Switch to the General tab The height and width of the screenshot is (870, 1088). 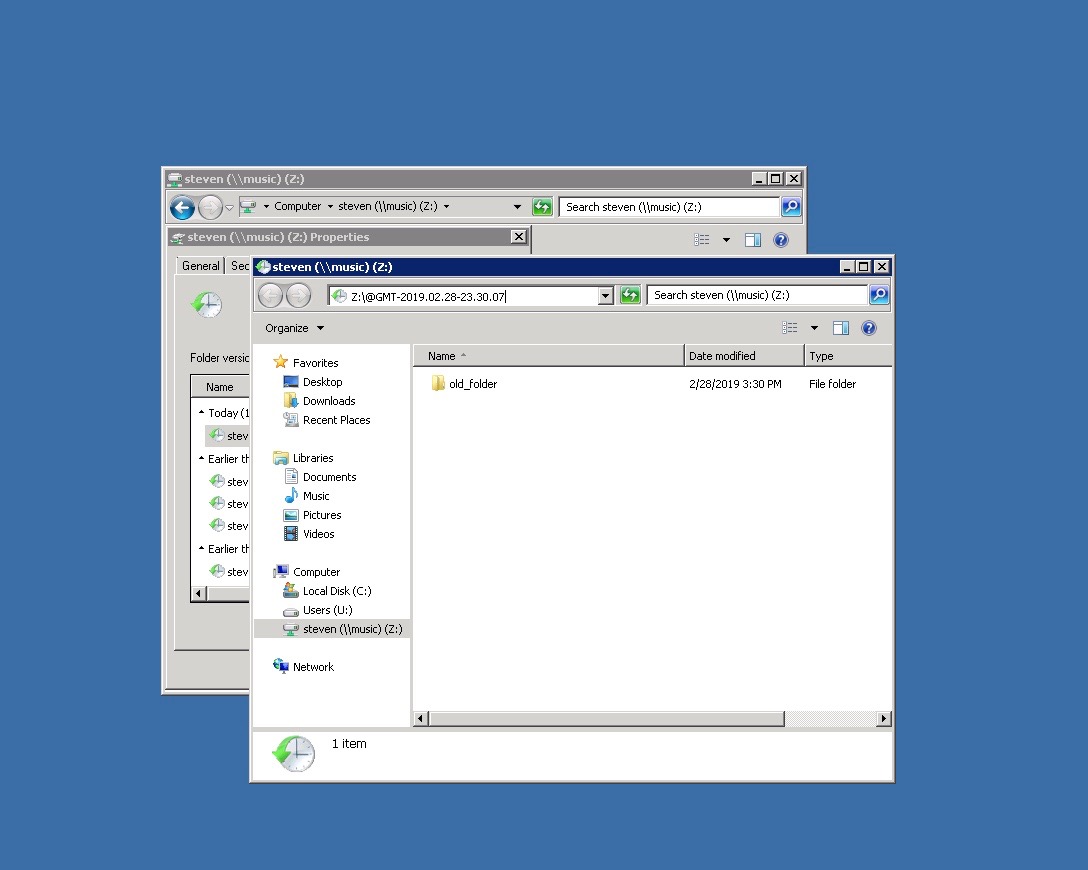click(x=200, y=265)
